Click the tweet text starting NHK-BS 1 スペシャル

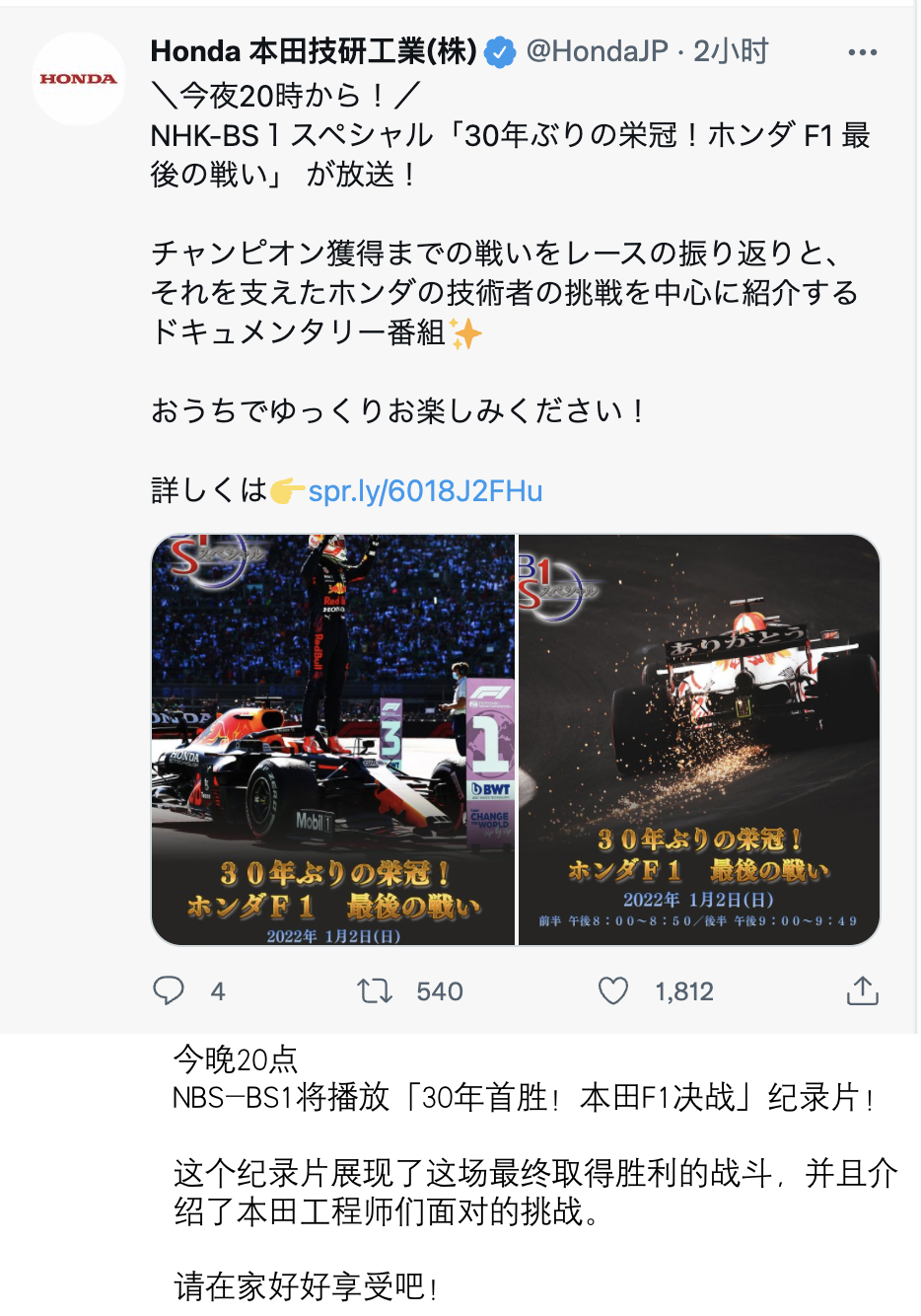pyautogui.click(x=510, y=154)
